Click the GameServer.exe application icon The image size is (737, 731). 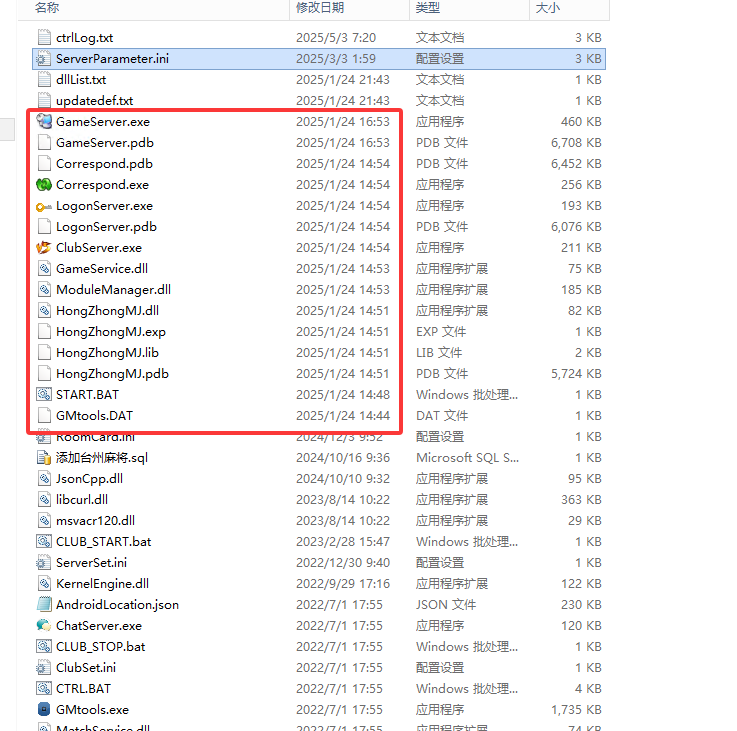43,121
